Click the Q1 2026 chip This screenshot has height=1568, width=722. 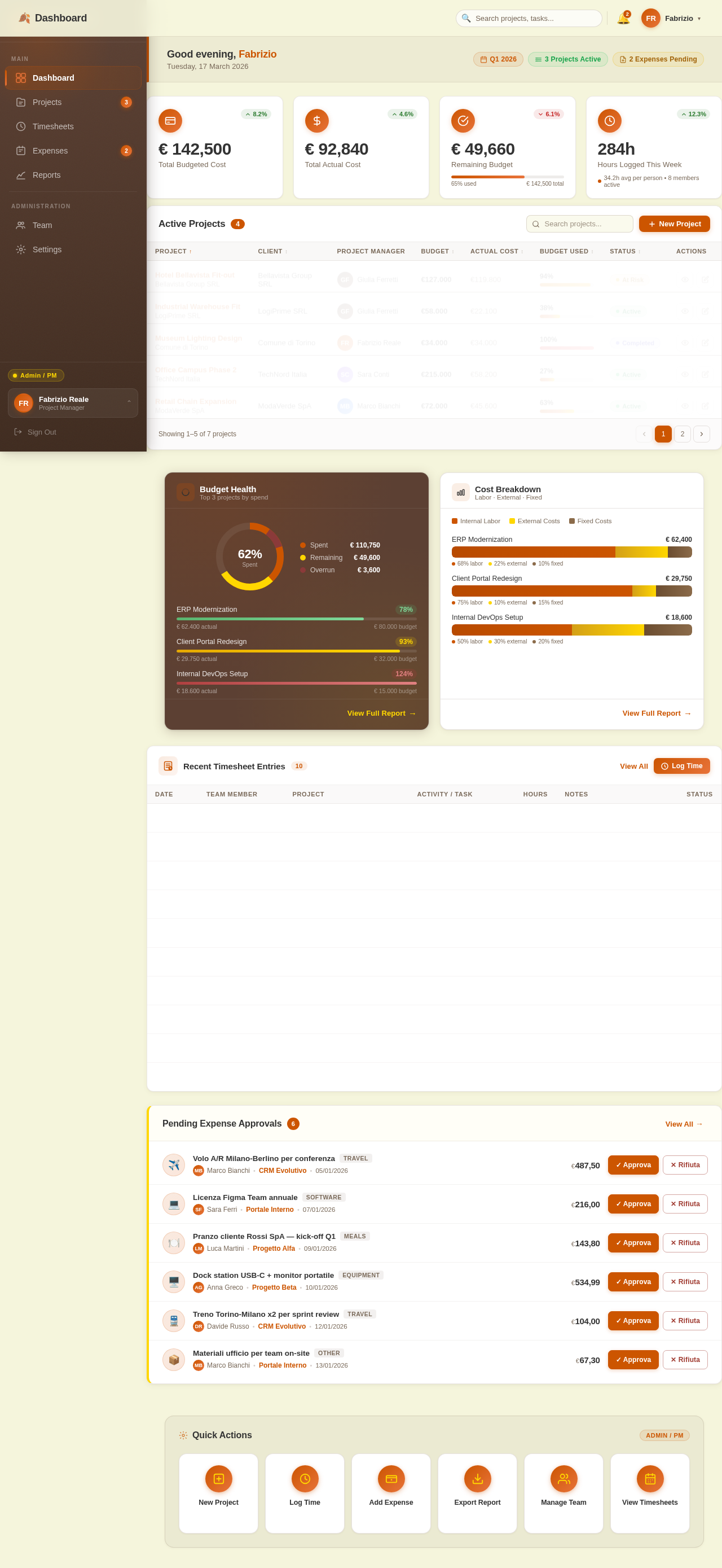498,59
